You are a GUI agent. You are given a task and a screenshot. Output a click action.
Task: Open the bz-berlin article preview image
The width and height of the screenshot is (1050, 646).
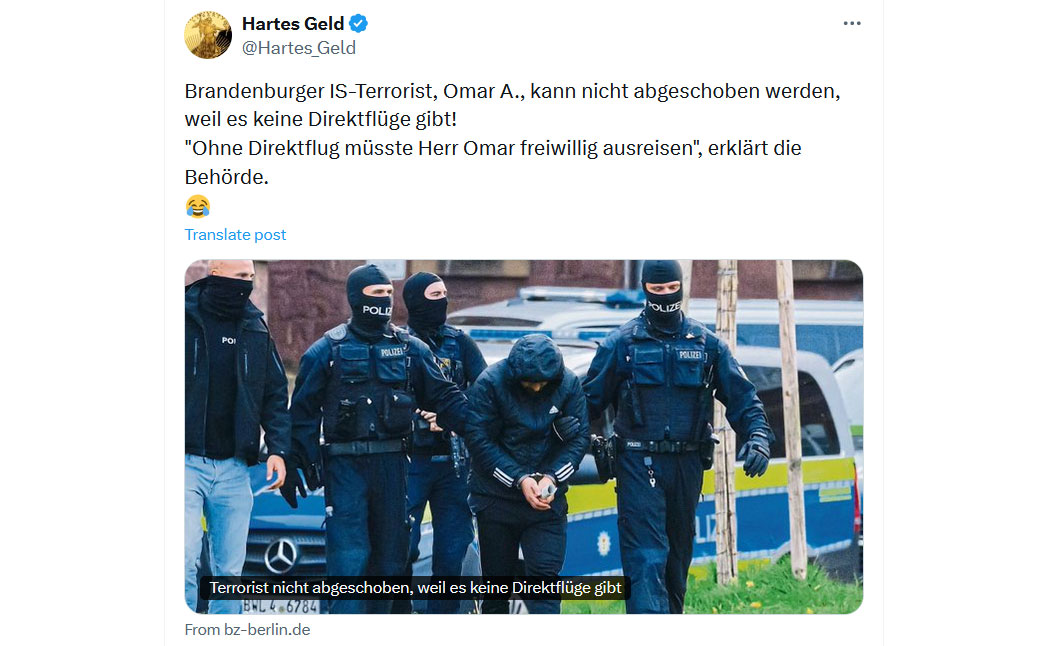coord(524,436)
